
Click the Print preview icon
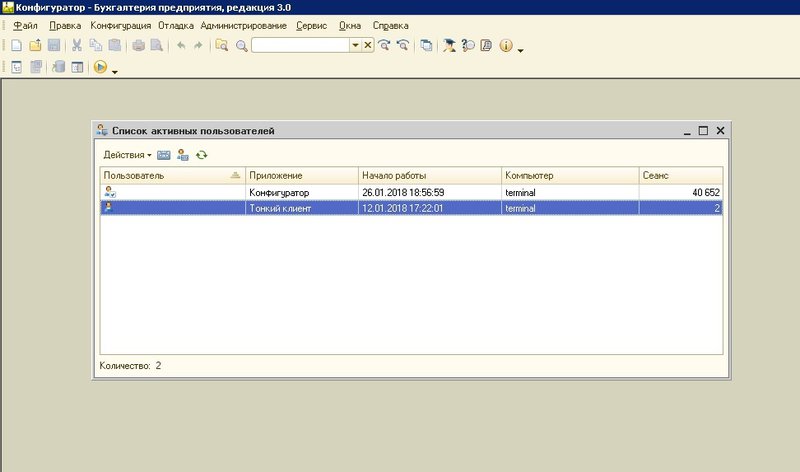tap(157, 45)
